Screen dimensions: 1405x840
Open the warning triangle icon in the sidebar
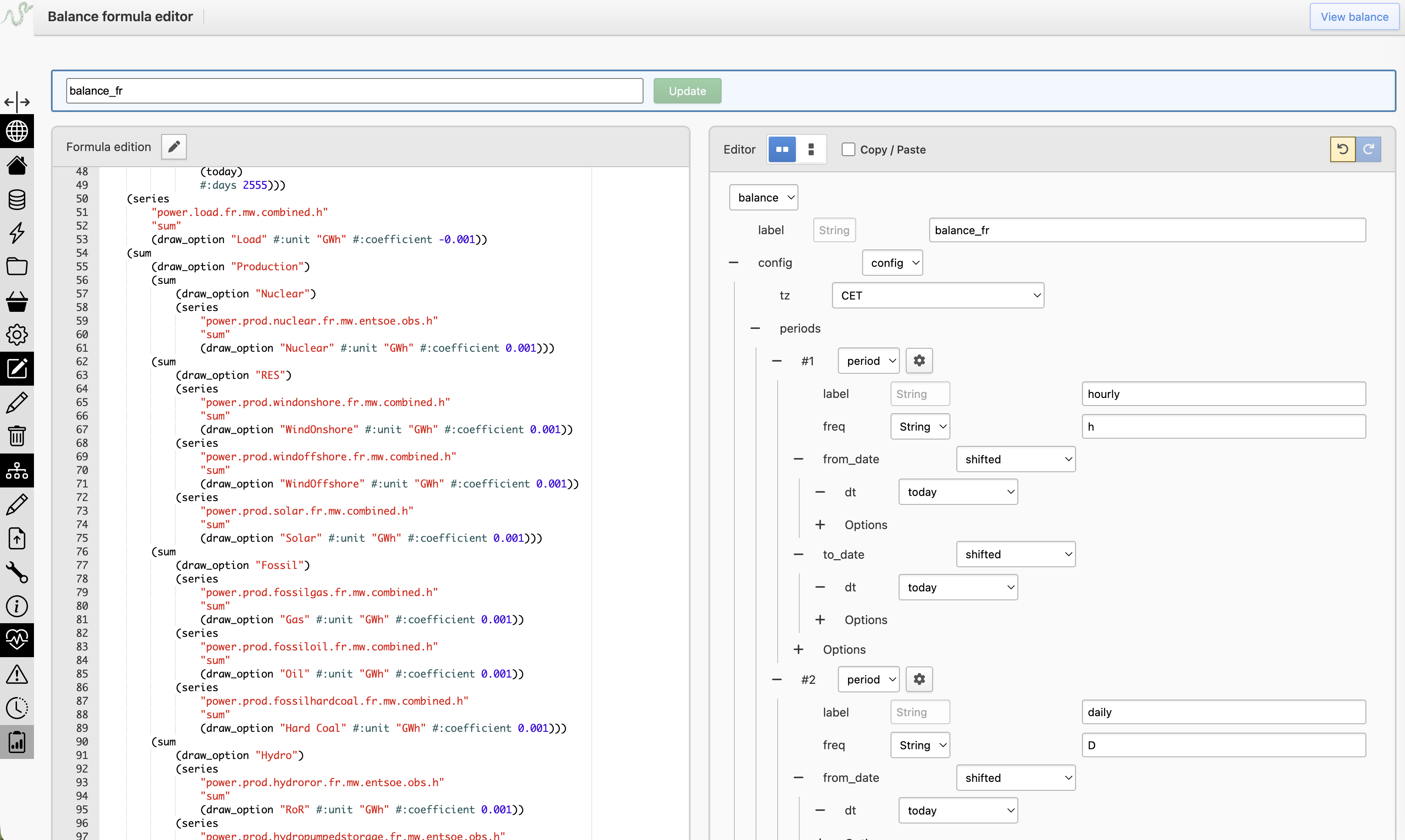17,674
